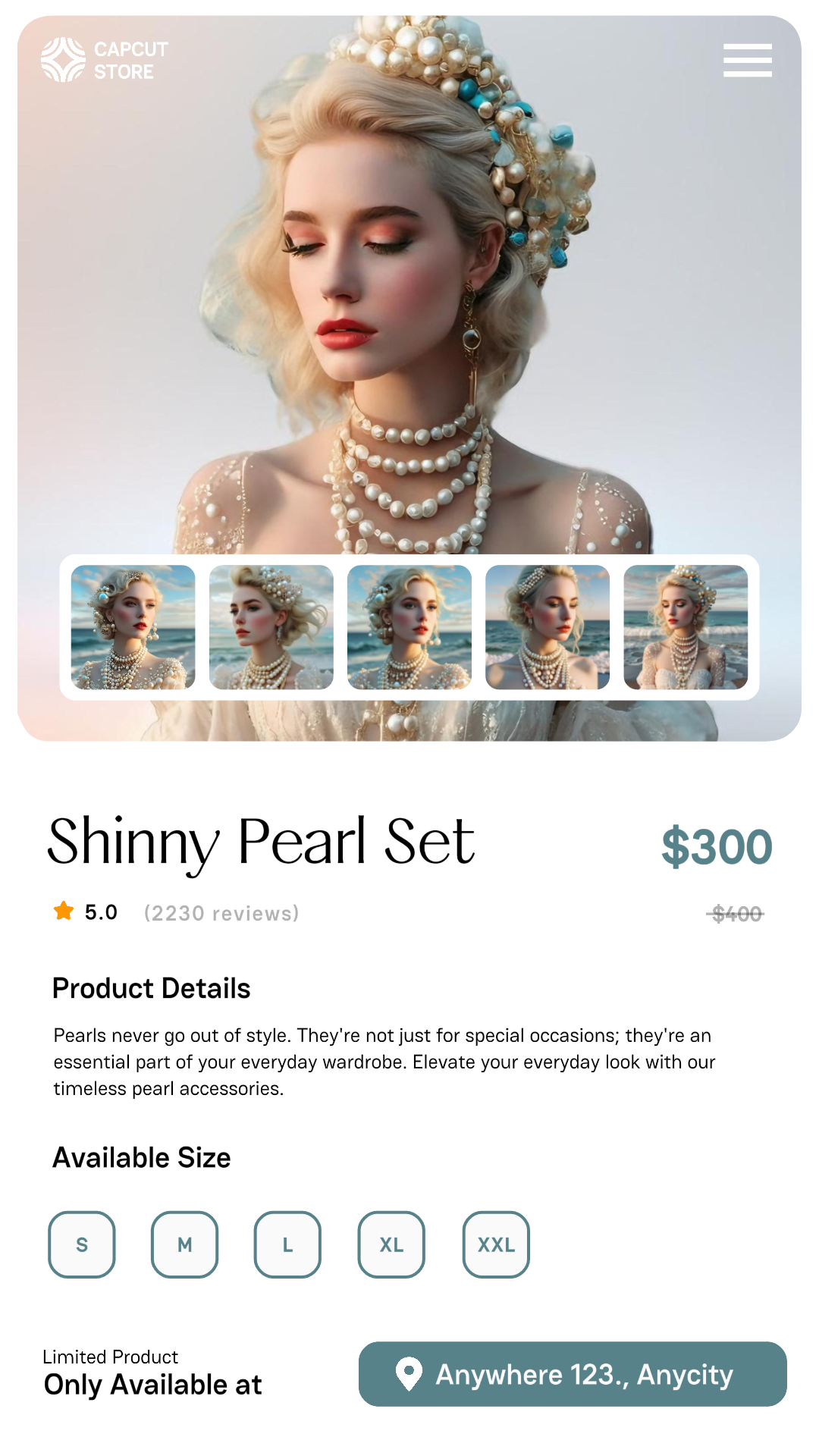View the first product thumbnail
819x1456 pixels.
pos(133,627)
